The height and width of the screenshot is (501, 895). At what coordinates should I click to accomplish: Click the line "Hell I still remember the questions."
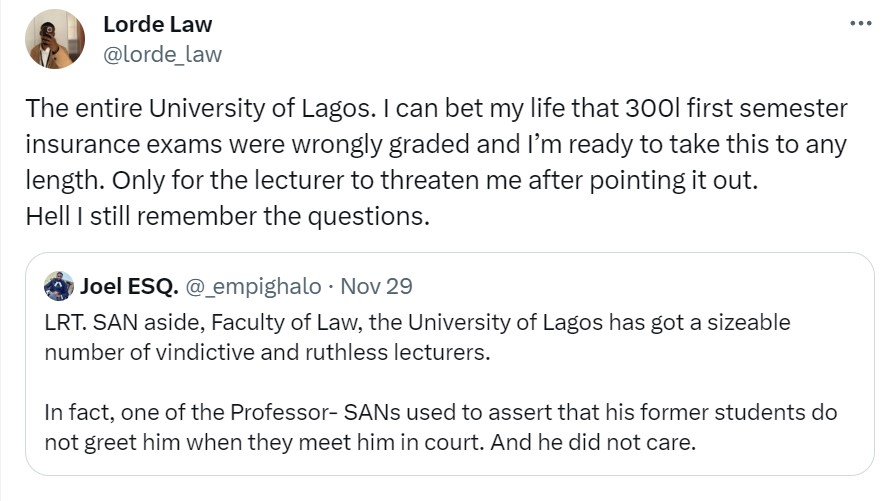click(x=227, y=216)
